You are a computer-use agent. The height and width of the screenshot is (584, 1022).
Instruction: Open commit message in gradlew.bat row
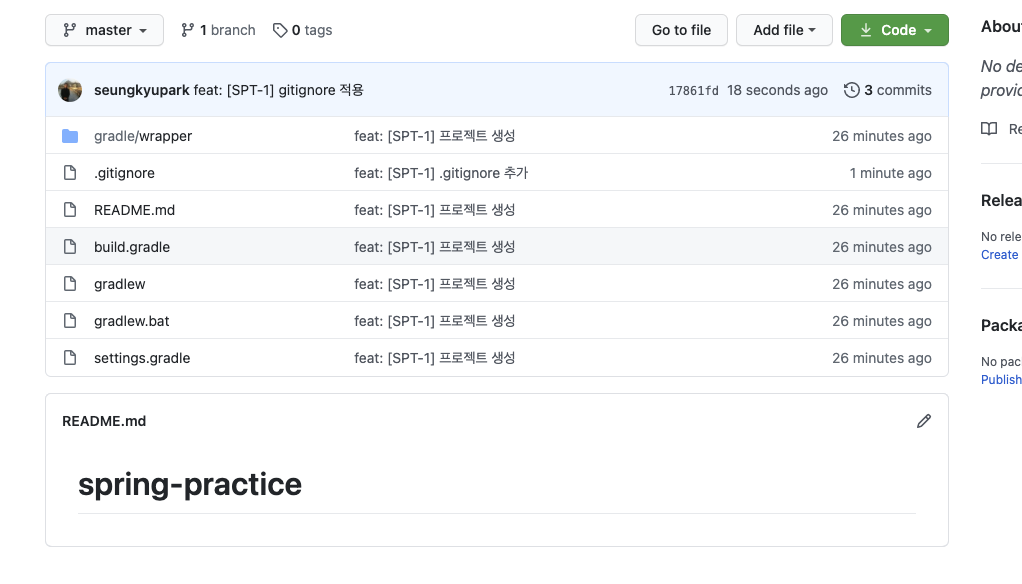pyautogui.click(x=435, y=321)
